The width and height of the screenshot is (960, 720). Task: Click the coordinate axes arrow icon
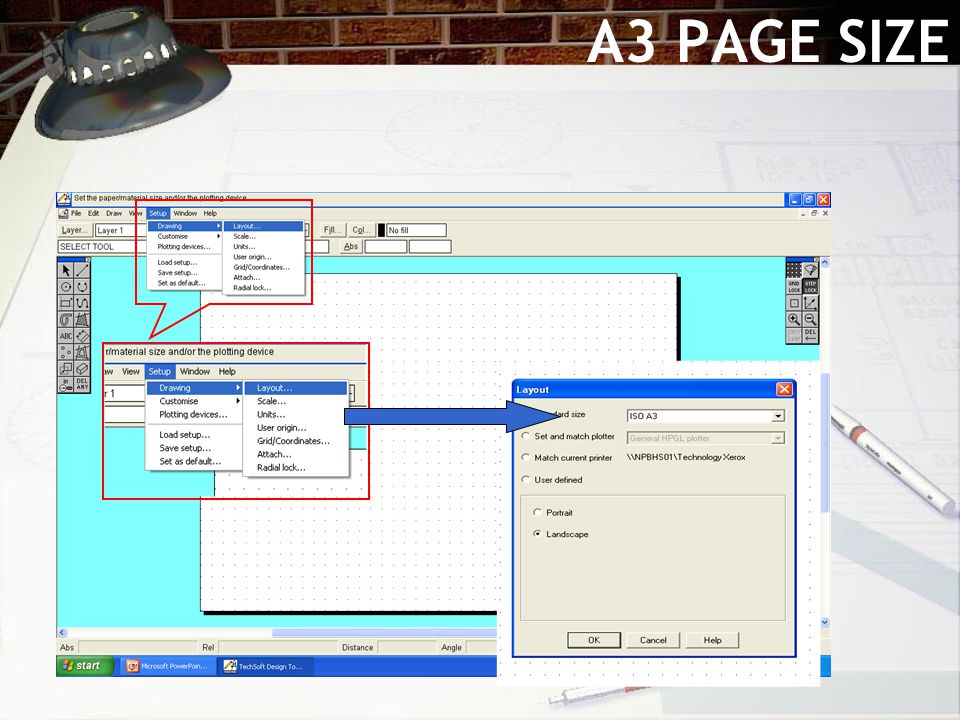point(811,302)
